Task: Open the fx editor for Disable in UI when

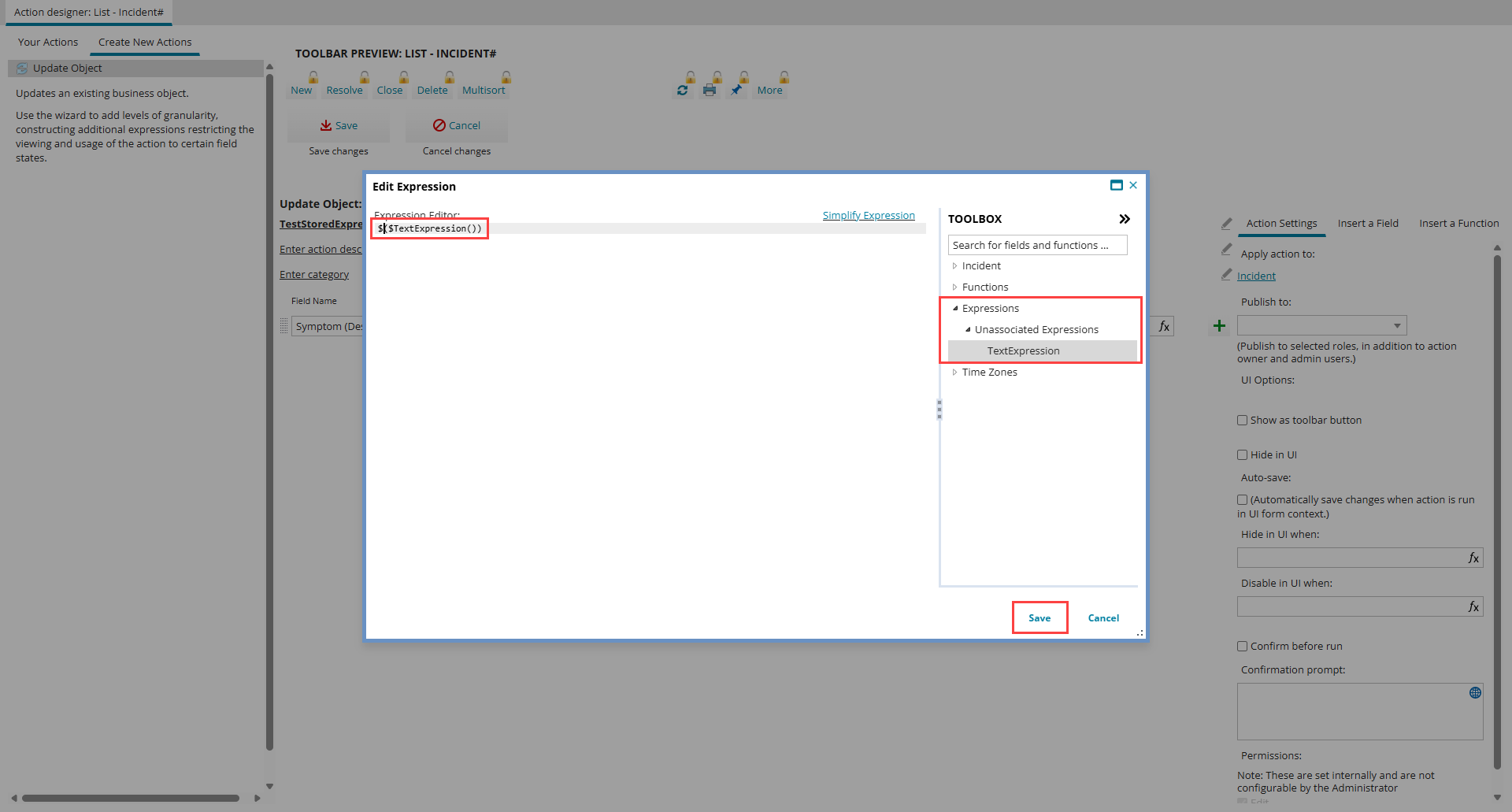Action: click(1473, 607)
